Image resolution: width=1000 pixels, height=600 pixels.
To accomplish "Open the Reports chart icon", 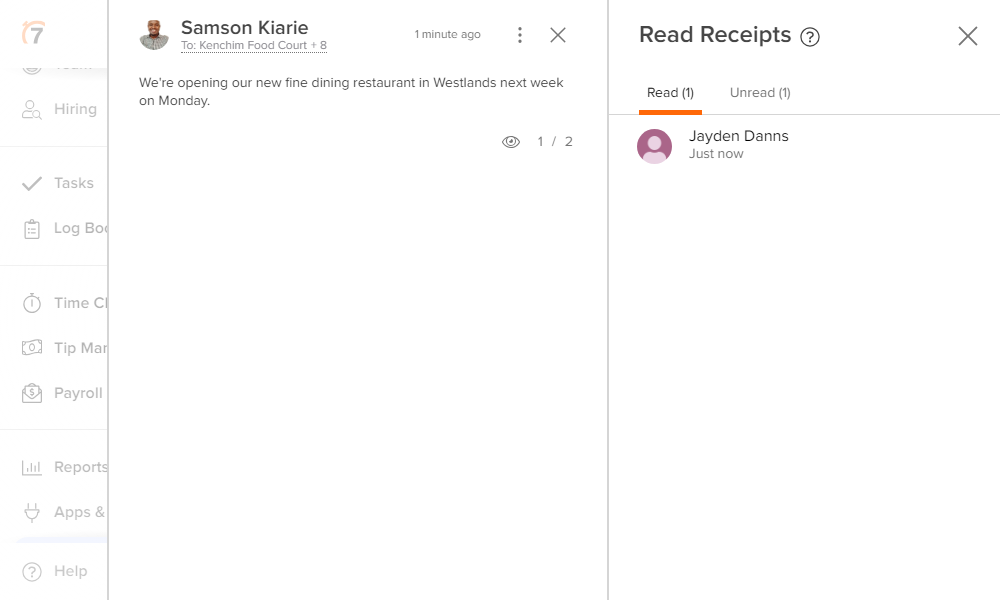I will point(32,467).
